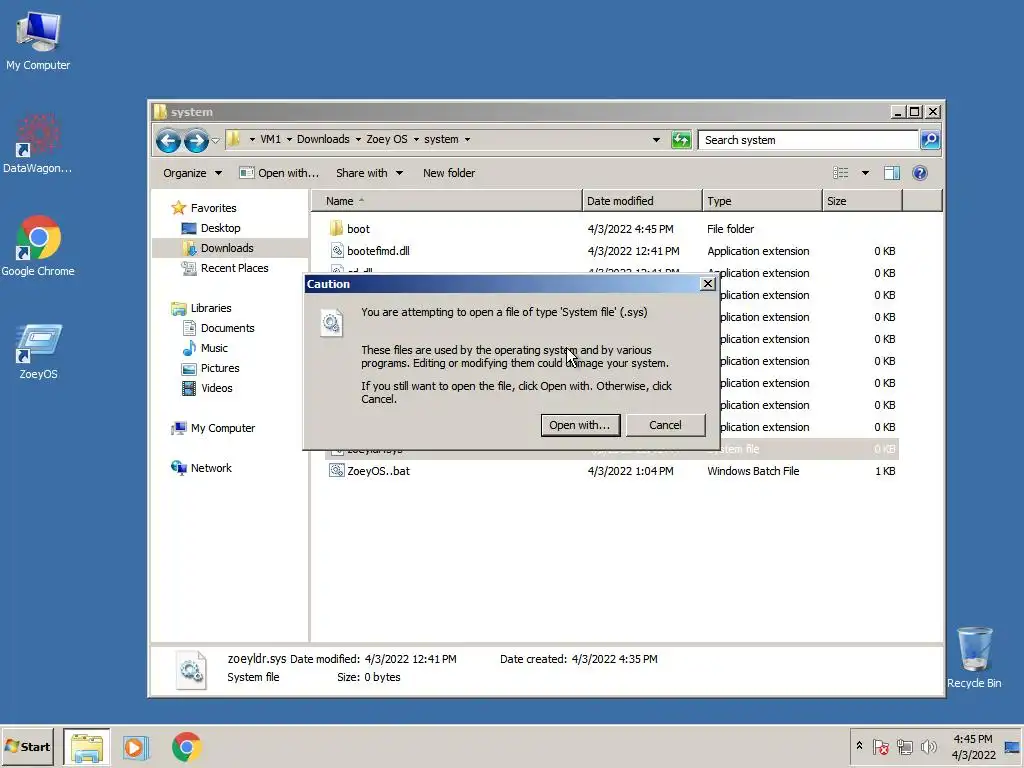
Task: Open the Share with dropdown
Action: click(x=370, y=173)
